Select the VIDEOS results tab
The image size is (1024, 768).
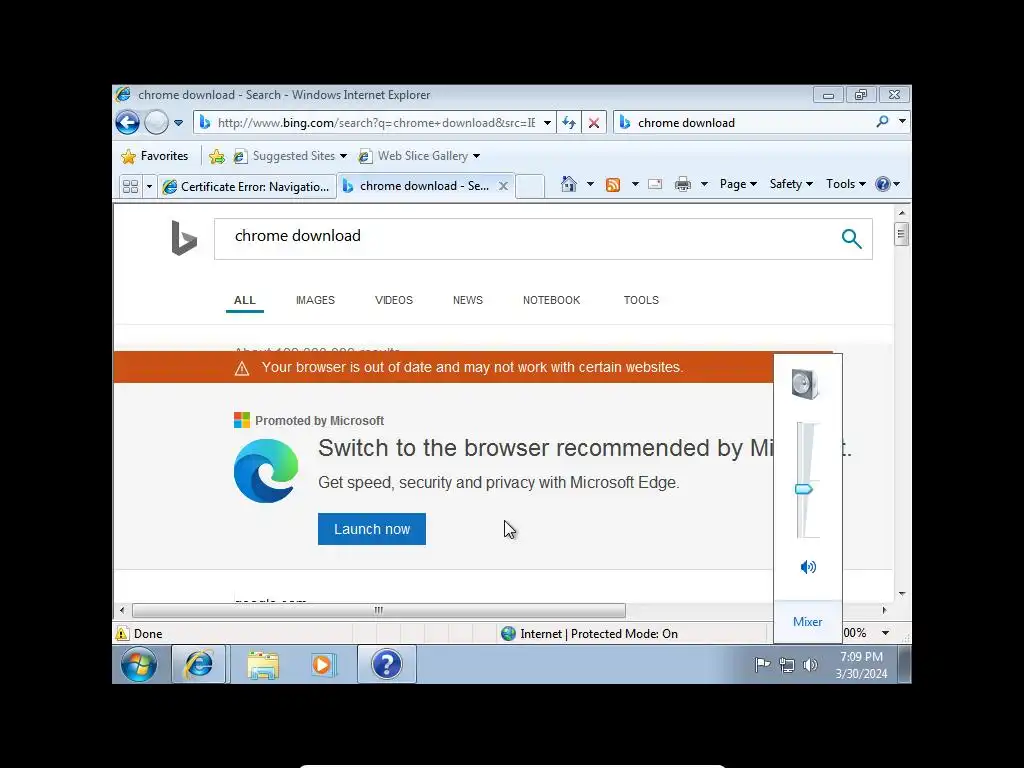[394, 300]
